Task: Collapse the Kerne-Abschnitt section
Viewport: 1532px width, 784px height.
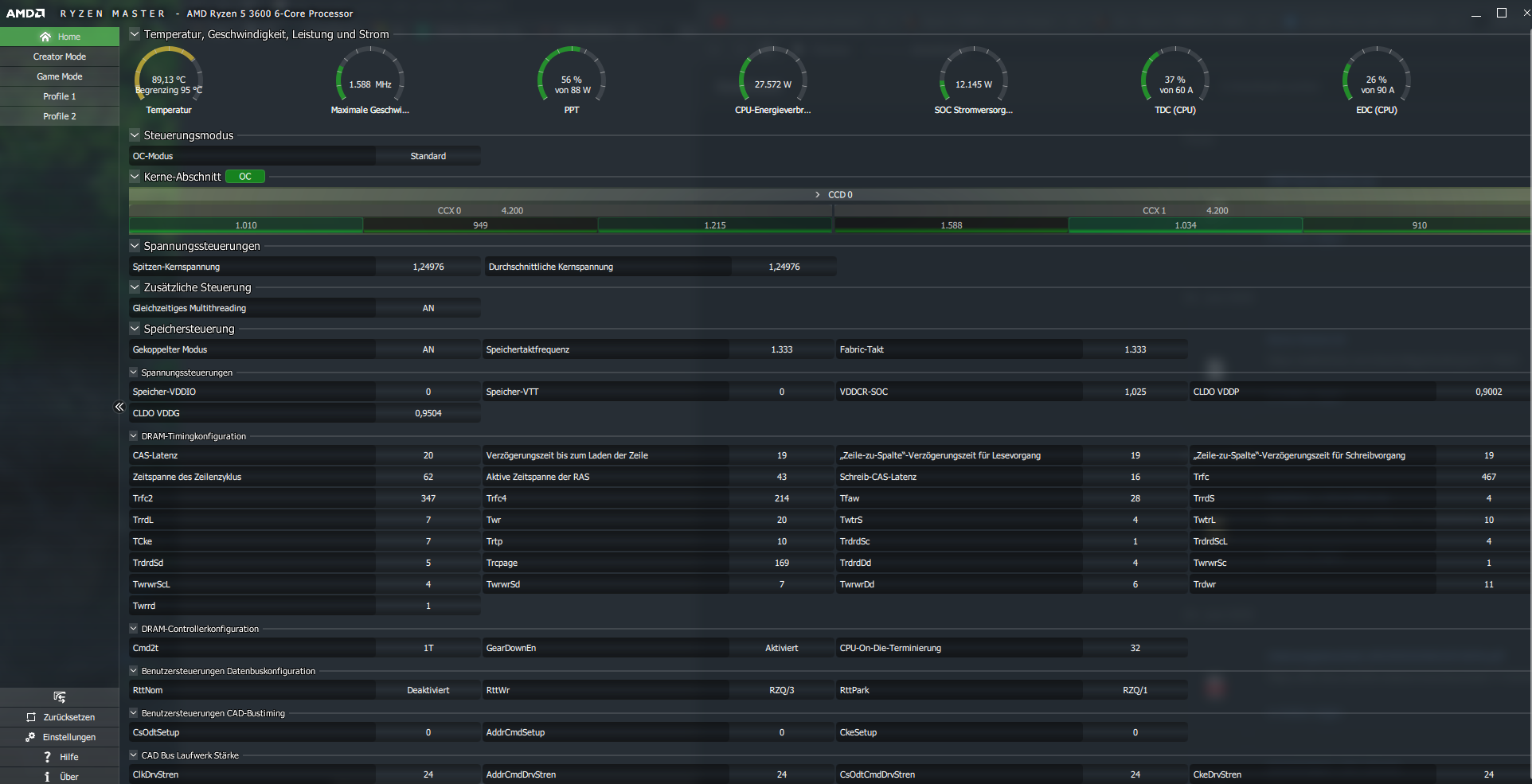Action: click(x=135, y=177)
